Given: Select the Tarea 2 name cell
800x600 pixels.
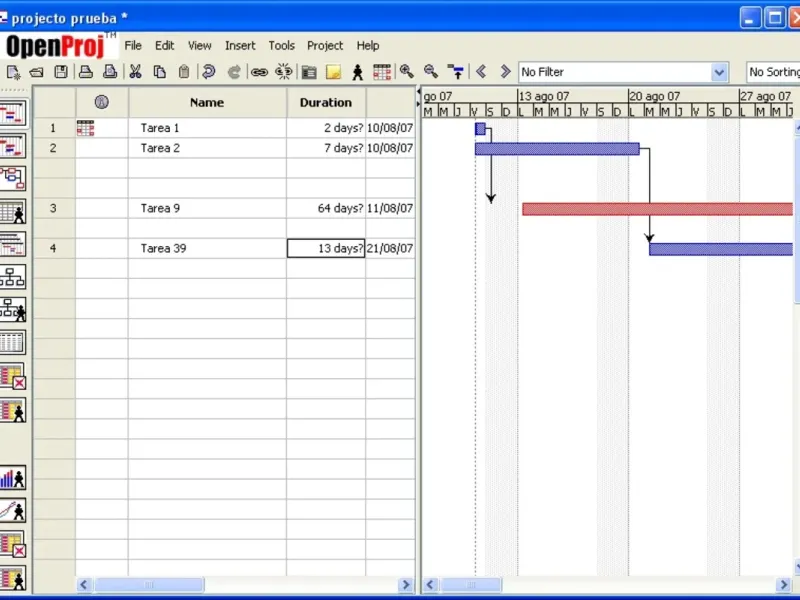Looking at the screenshot, I should point(207,148).
